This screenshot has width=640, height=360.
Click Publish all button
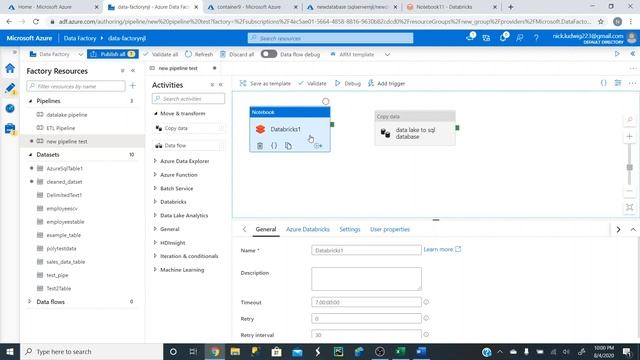(113, 54)
